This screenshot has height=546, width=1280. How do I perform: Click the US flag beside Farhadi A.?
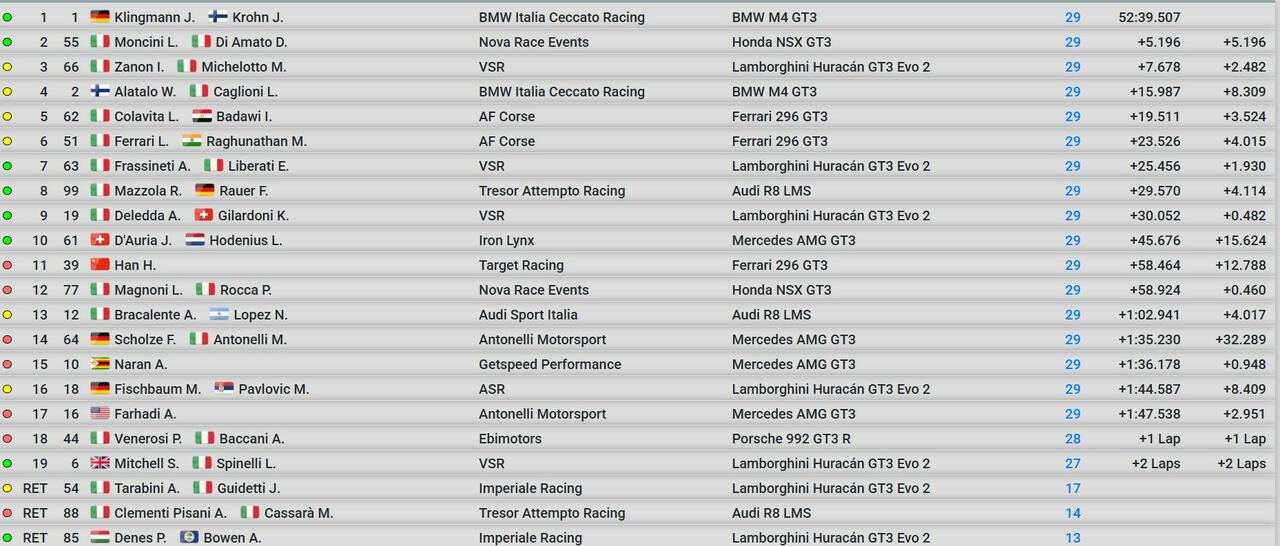(x=100, y=413)
